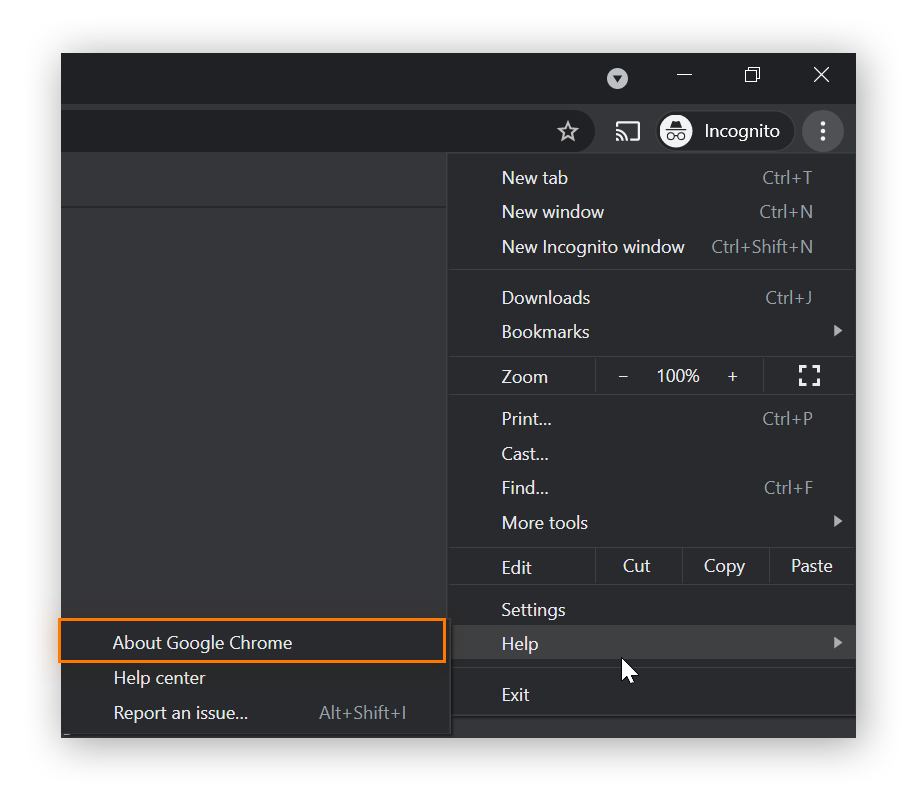Choose Report an issue
The width and height of the screenshot is (917, 794).
pyautogui.click(x=180, y=712)
